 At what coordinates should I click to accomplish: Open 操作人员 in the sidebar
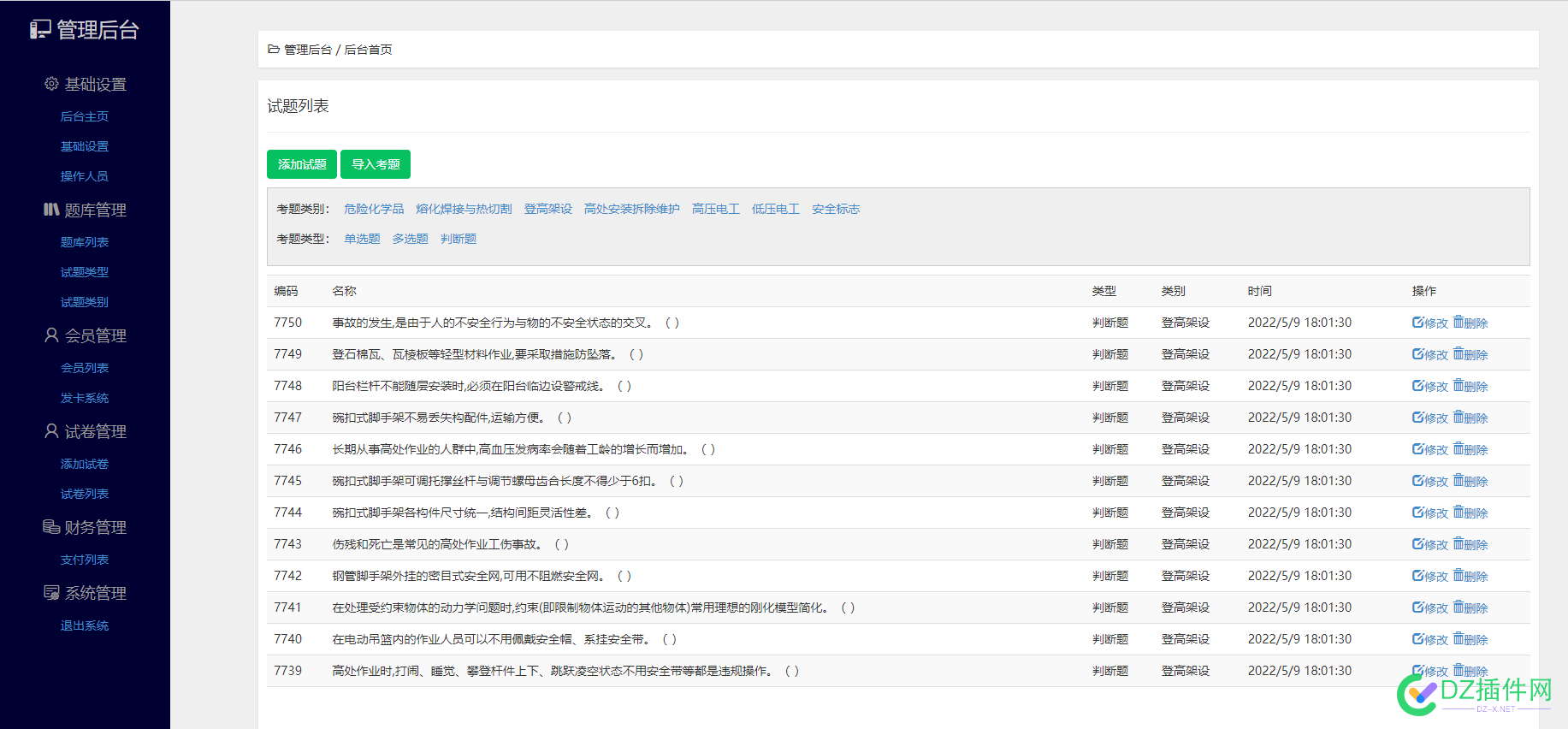click(85, 176)
